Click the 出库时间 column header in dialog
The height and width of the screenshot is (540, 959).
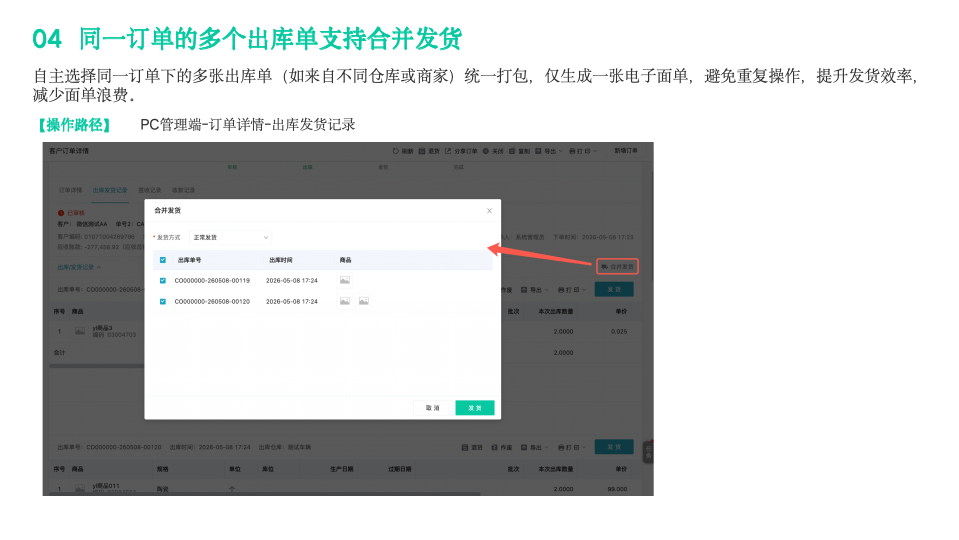click(x=281, y=260)
